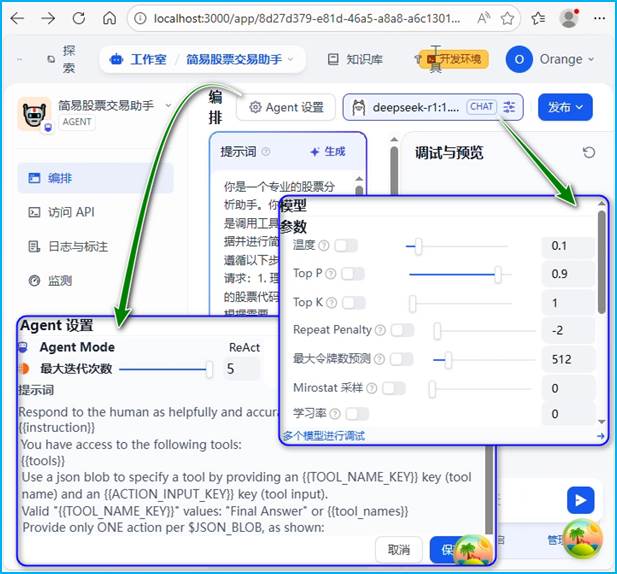View site information icon in address bar
Screen dimensions: 617x574
[x=140, y=18]
